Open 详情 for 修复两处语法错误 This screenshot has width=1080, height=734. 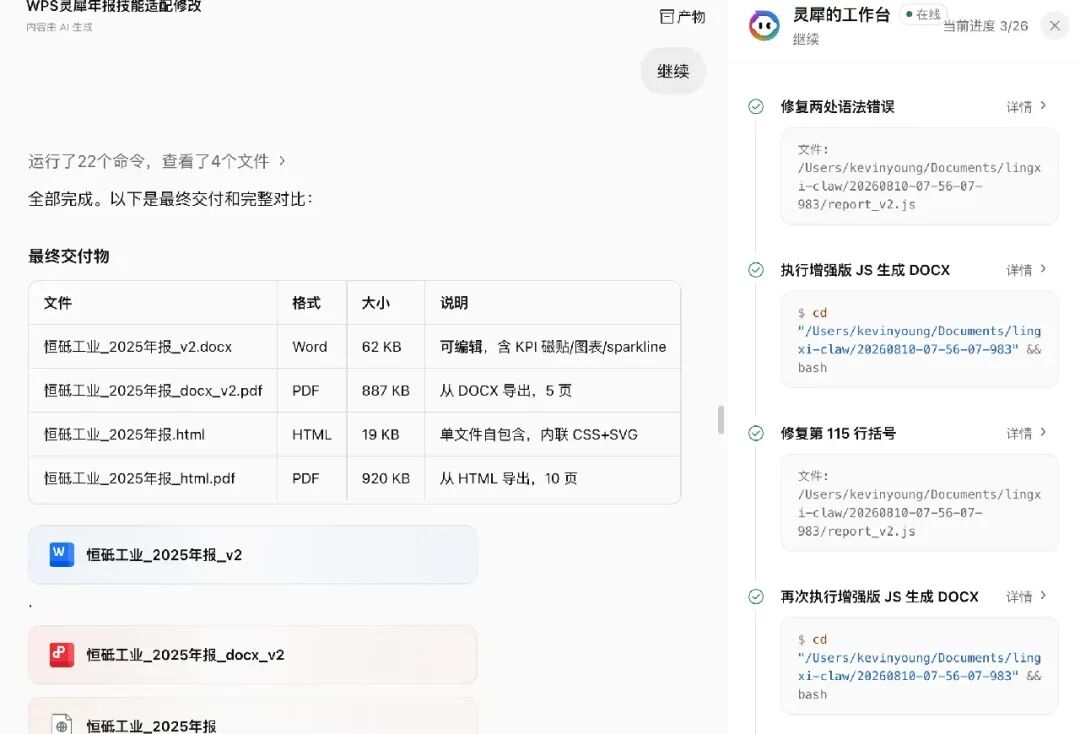tap(1019, 107)
